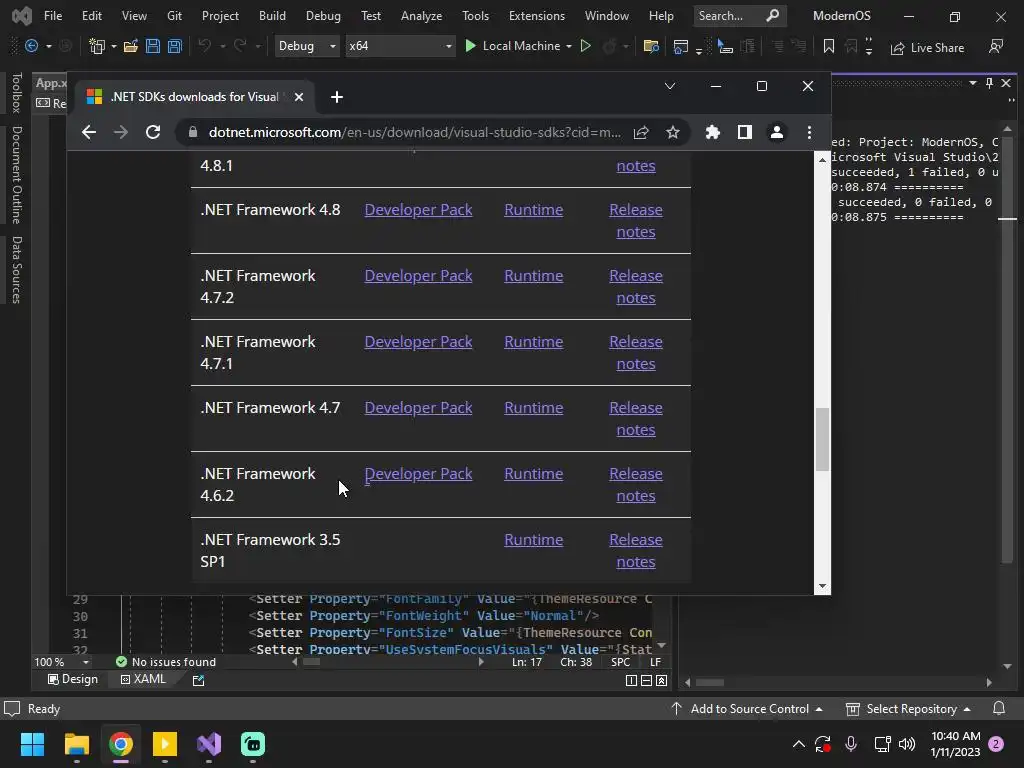This screenshot has width=1024, height=768.
Task: Click the Chrome page vertical scrollbar thumb
Action: [822, 439]
